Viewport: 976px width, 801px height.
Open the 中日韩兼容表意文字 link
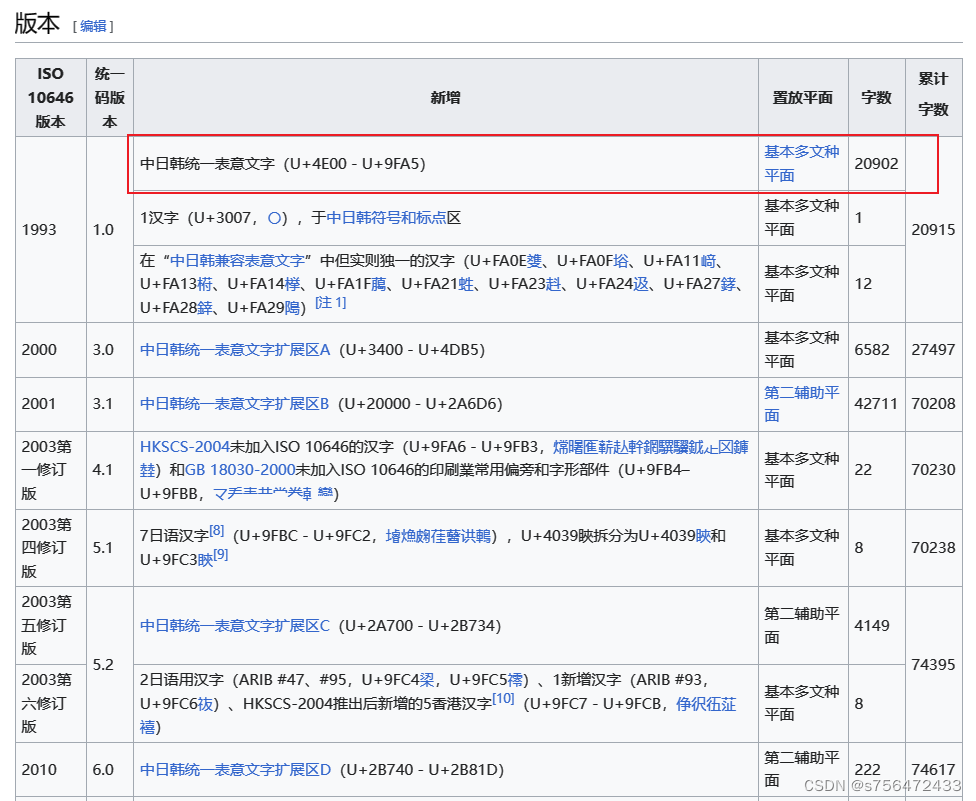pos(237,260)
